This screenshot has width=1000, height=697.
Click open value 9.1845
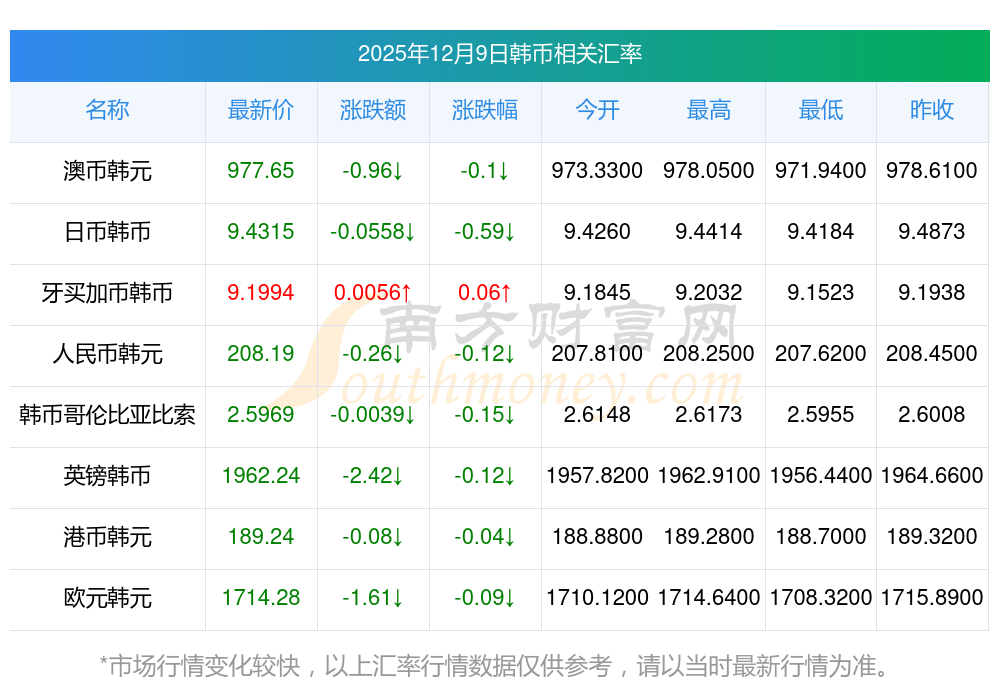(x=597, y=293)
